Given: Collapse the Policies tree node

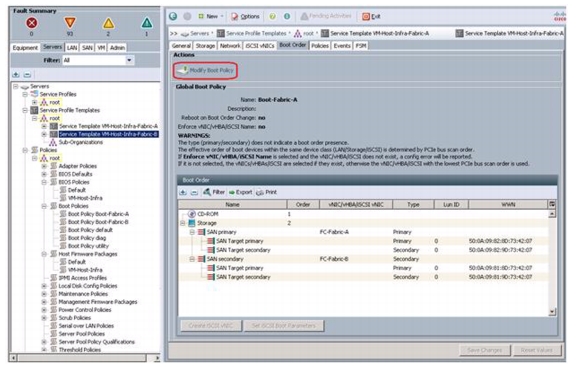Looking at the screenshot, I should (x=25, y=150).
